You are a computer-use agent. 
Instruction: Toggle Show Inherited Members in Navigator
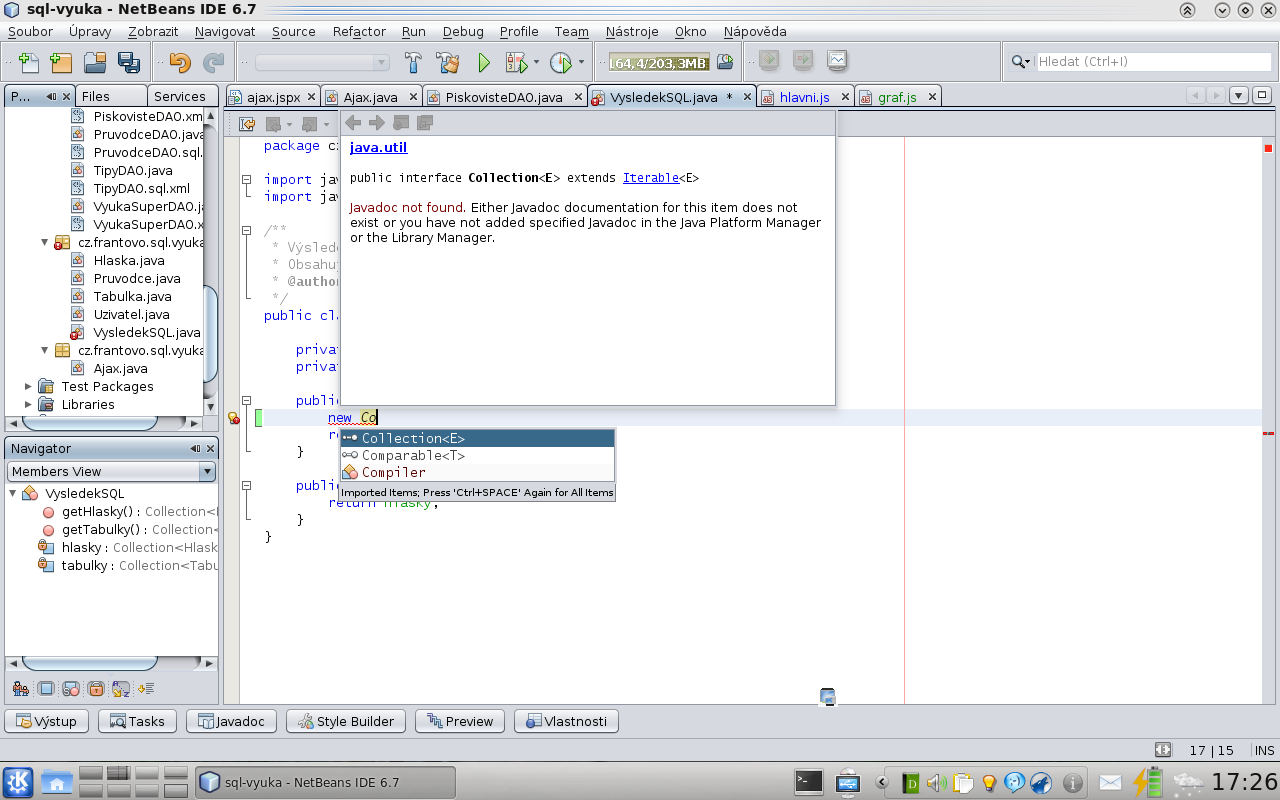tap(20, 688)
